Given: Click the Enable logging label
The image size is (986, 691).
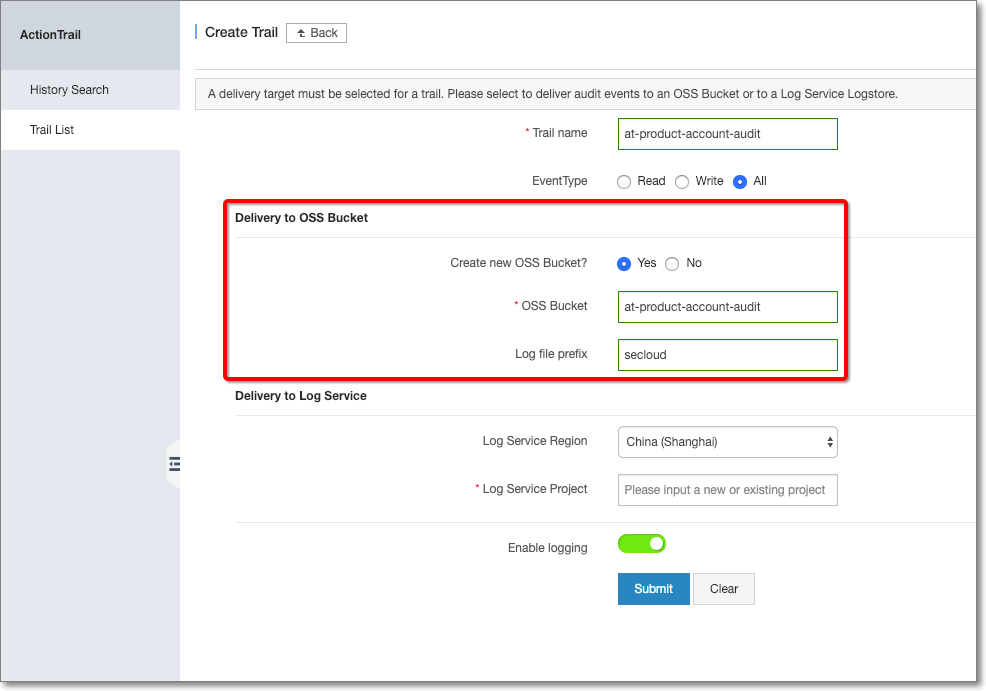Looking at the screenshot, I should click(x=548, y=548).
